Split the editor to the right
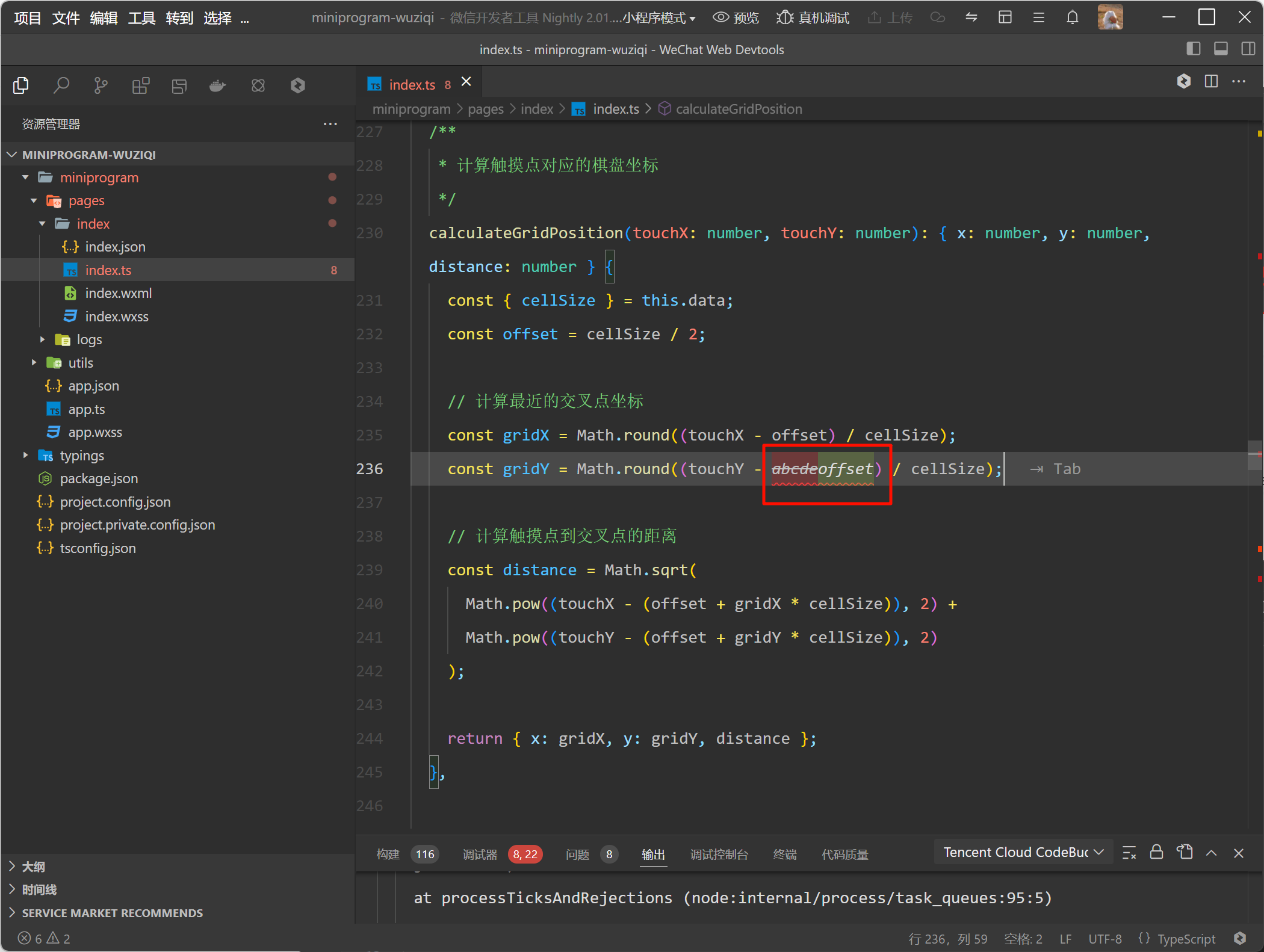This screenshot has height=952, width=1264. 1211,81
